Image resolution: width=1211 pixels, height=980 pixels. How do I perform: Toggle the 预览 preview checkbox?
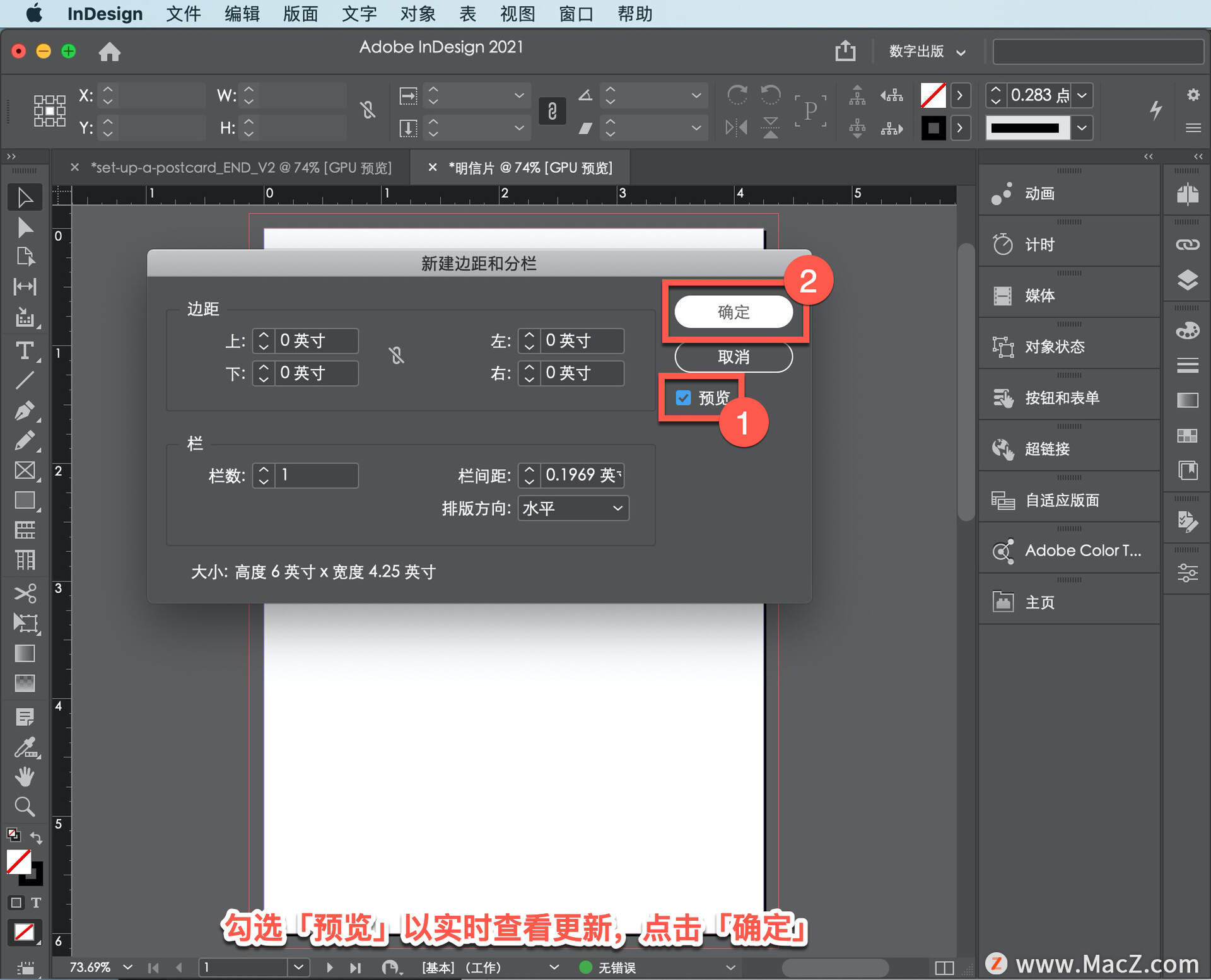point(683,398)
